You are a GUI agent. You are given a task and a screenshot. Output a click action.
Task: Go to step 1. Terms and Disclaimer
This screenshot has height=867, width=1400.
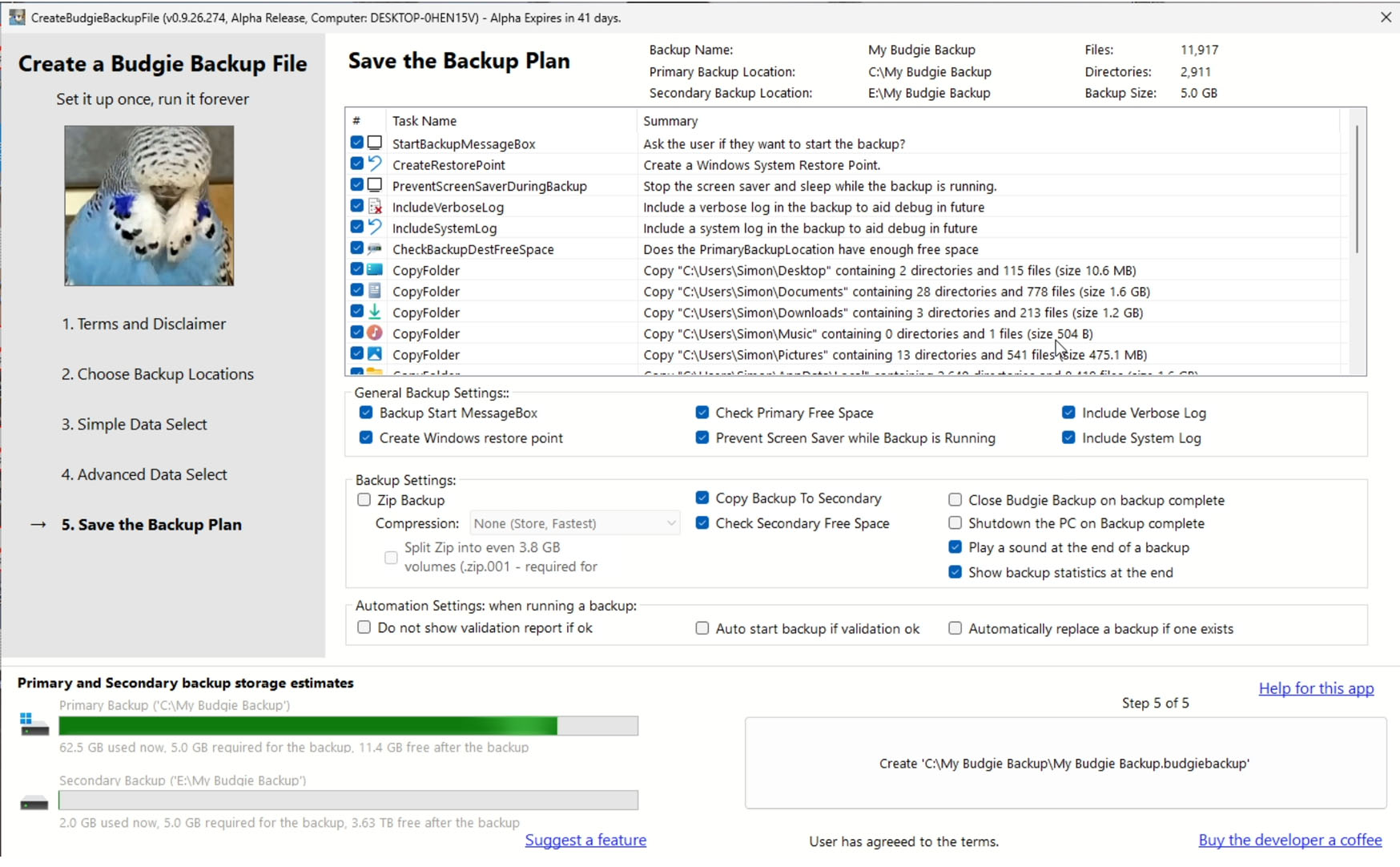[143, 324]
